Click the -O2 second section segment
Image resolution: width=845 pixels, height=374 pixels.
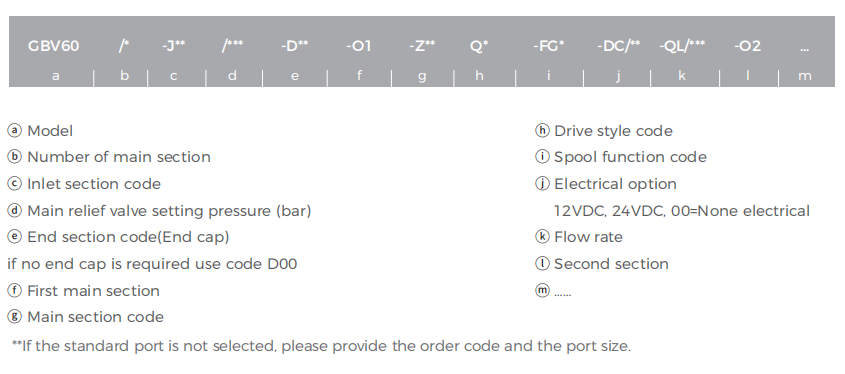click(747, 46)
